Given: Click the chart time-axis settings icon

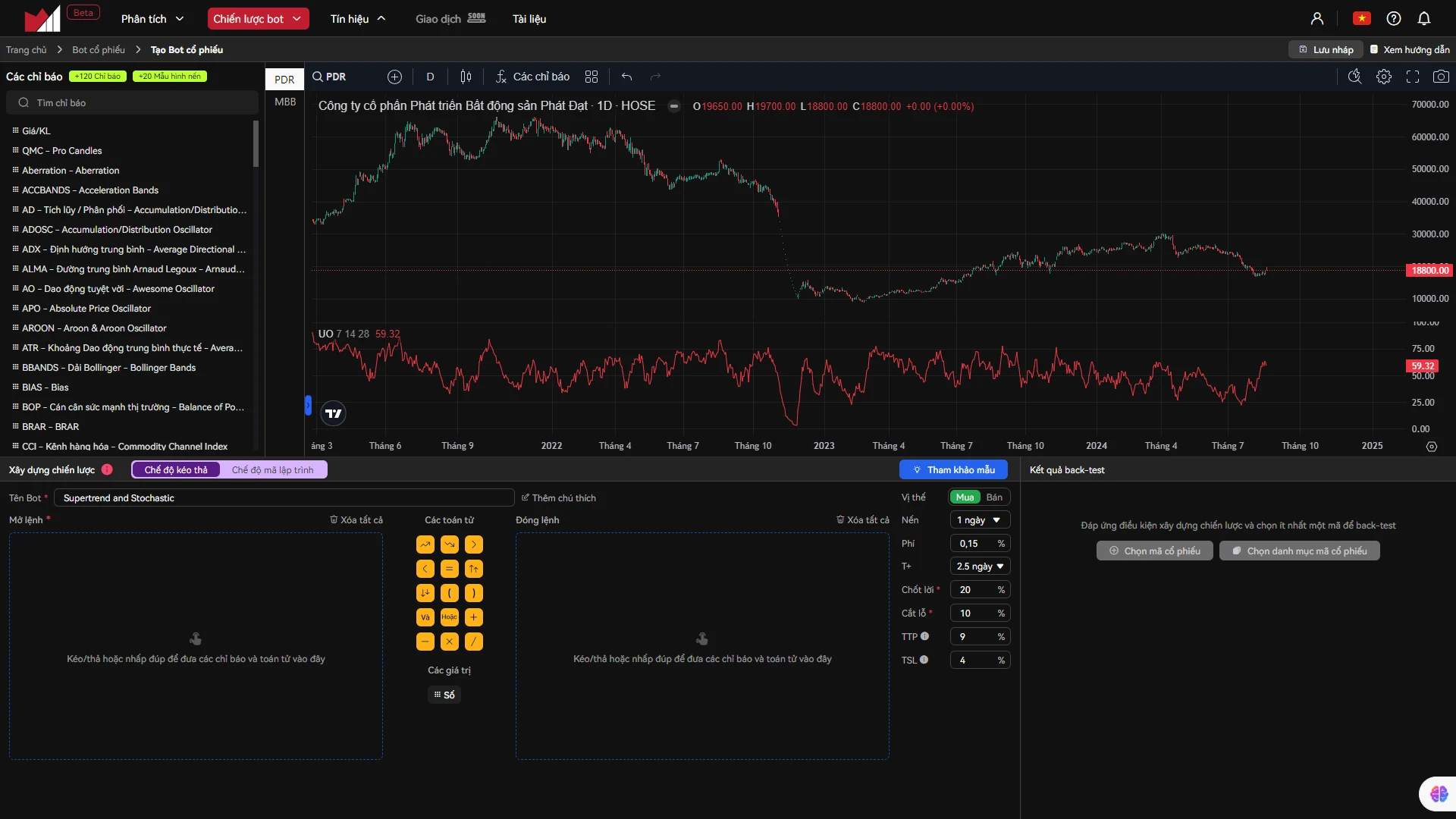Looking at the screenshot, I should (1432, 447).
